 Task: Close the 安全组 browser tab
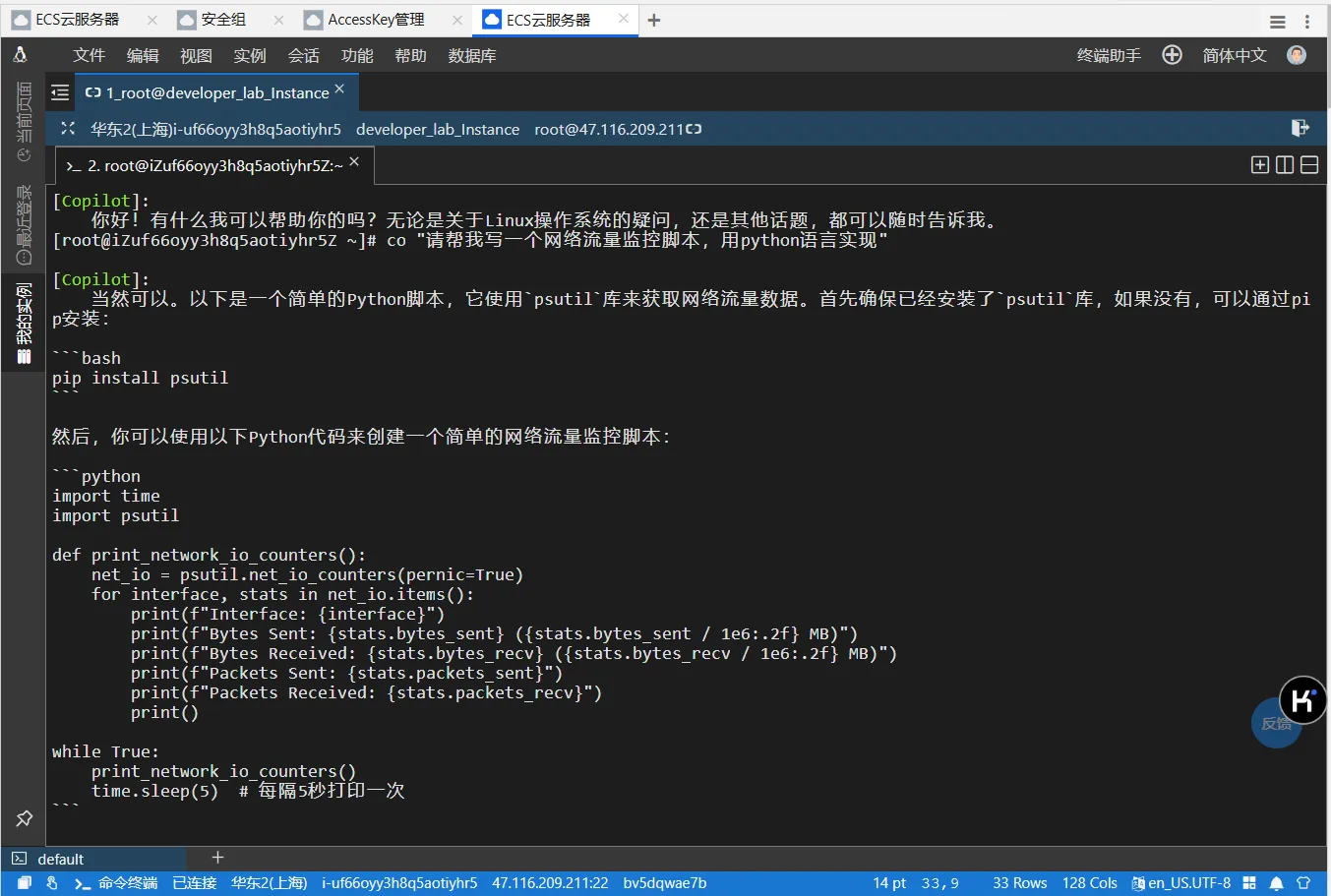coord(279,20)
